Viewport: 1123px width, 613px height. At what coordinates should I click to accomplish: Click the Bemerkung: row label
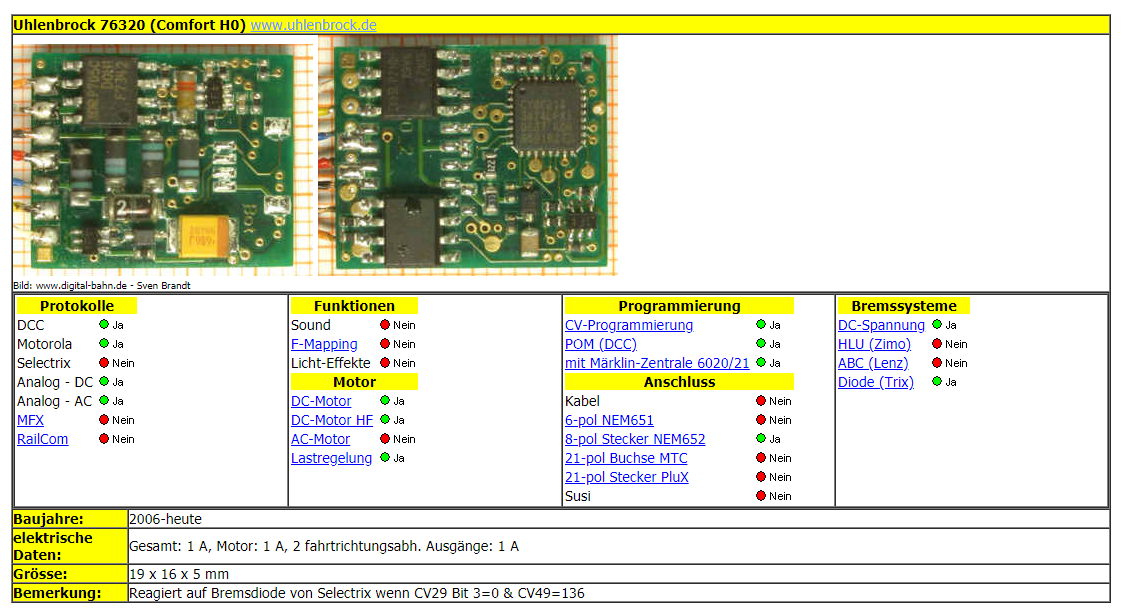tap(57, 593)
